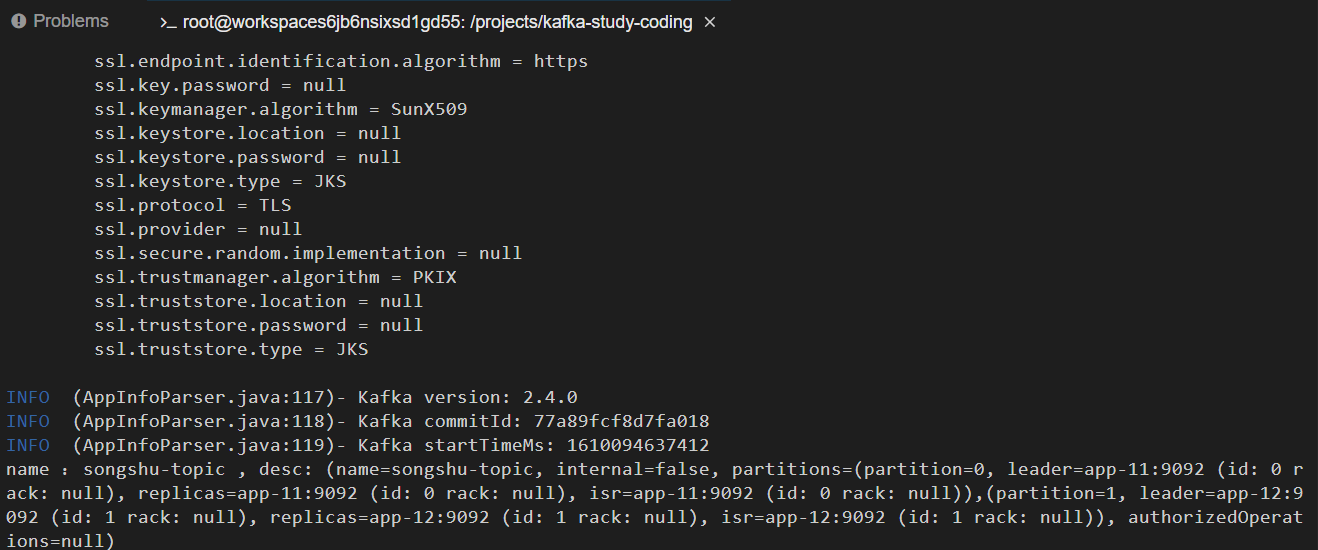Image resolution: width=1318 pixels, height=550 pixels.
Task: Click the Kafka commitId 77a89fcf8d7fa018 text
Action: point(533,421)
